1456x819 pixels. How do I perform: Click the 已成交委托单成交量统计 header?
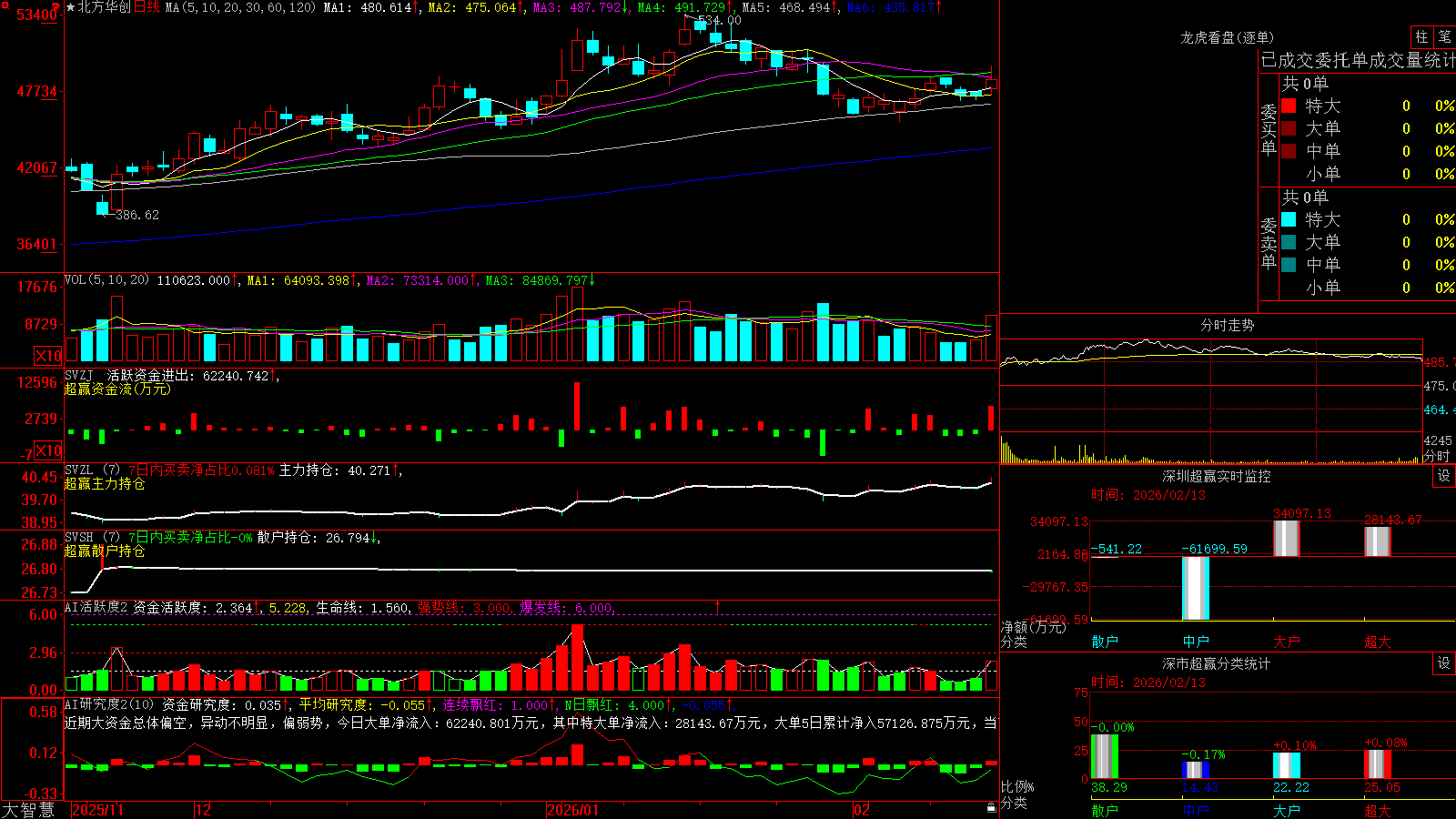tap(1358, 60)
